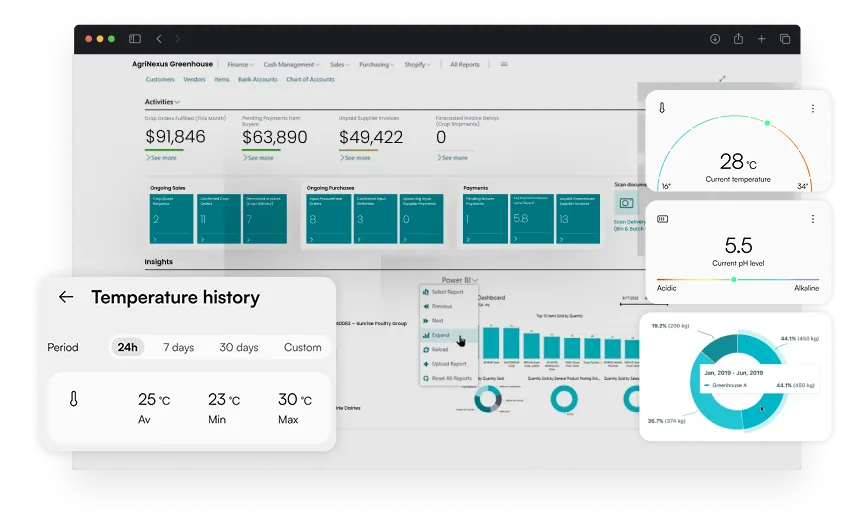The width and height of the screenshot is (841, 525).
Task: Open the Vendors link
Action: (194, 79)
